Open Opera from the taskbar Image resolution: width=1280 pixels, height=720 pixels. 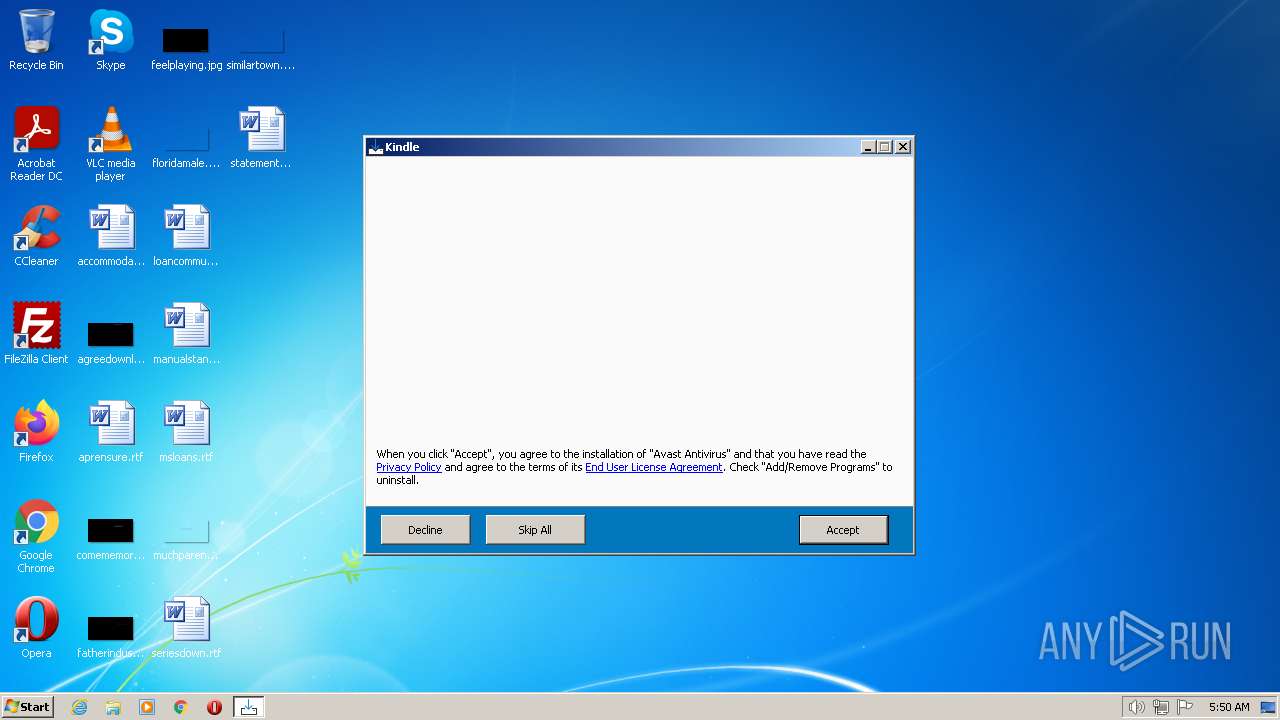click(x=214, y=707)
